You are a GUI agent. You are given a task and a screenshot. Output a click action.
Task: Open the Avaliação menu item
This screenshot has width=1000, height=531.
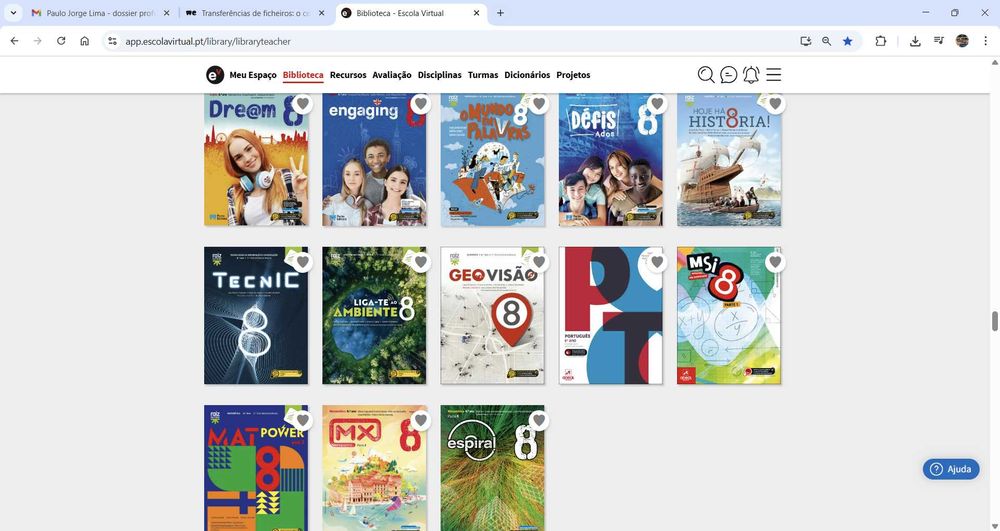[392, 75]
